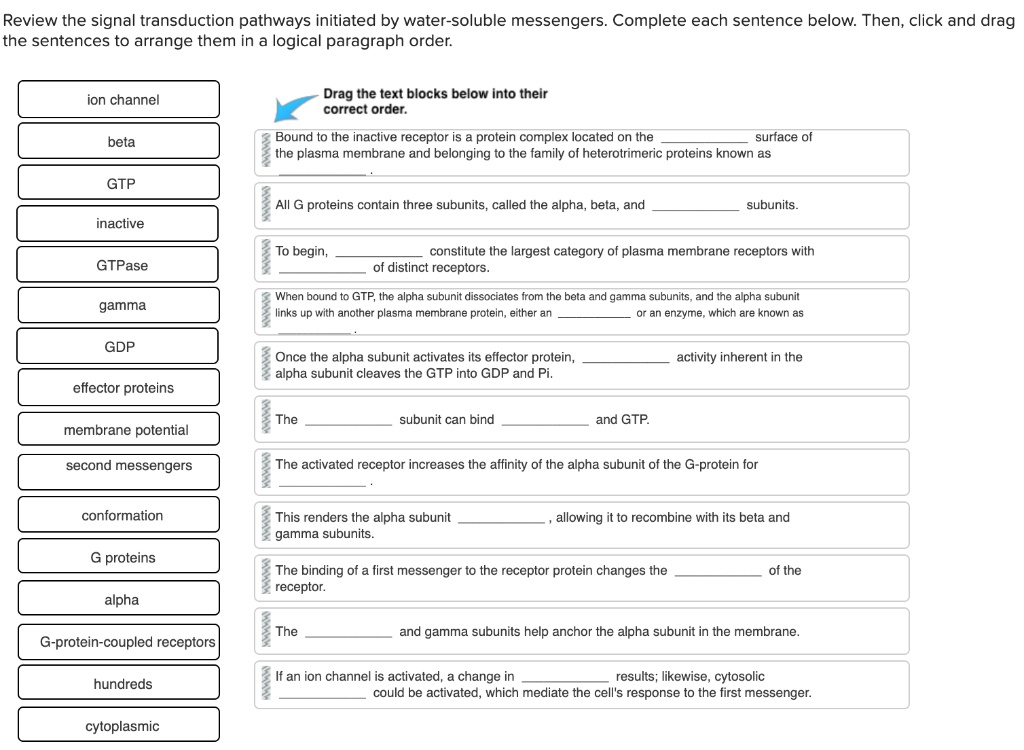The height and width of the screenshot is (750, 1024).
Task: Select the 'G-protein-coupled receptors' word tile
Action: 118,641
